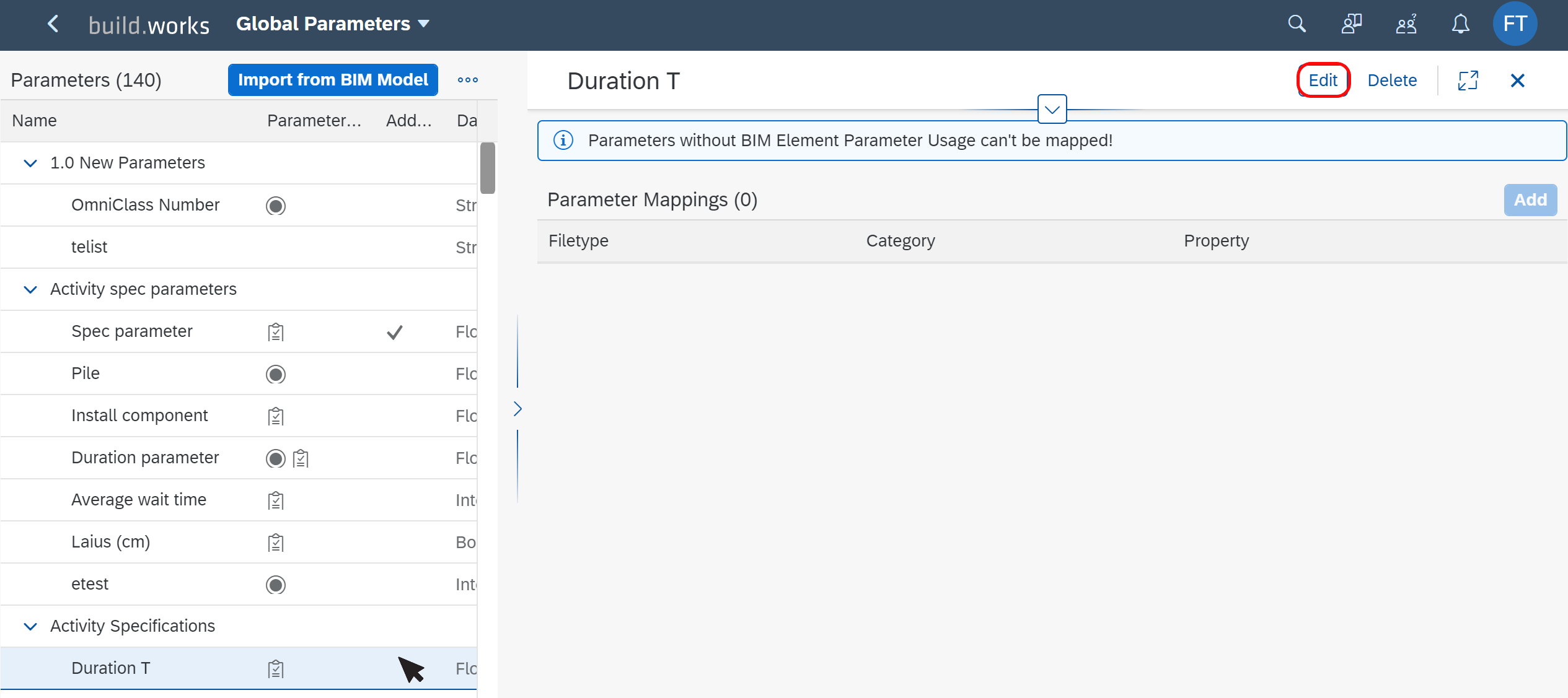This screenshot has width=1568, height=698.
Task: Select the etest parameter row
Action: tap(239, 584)
